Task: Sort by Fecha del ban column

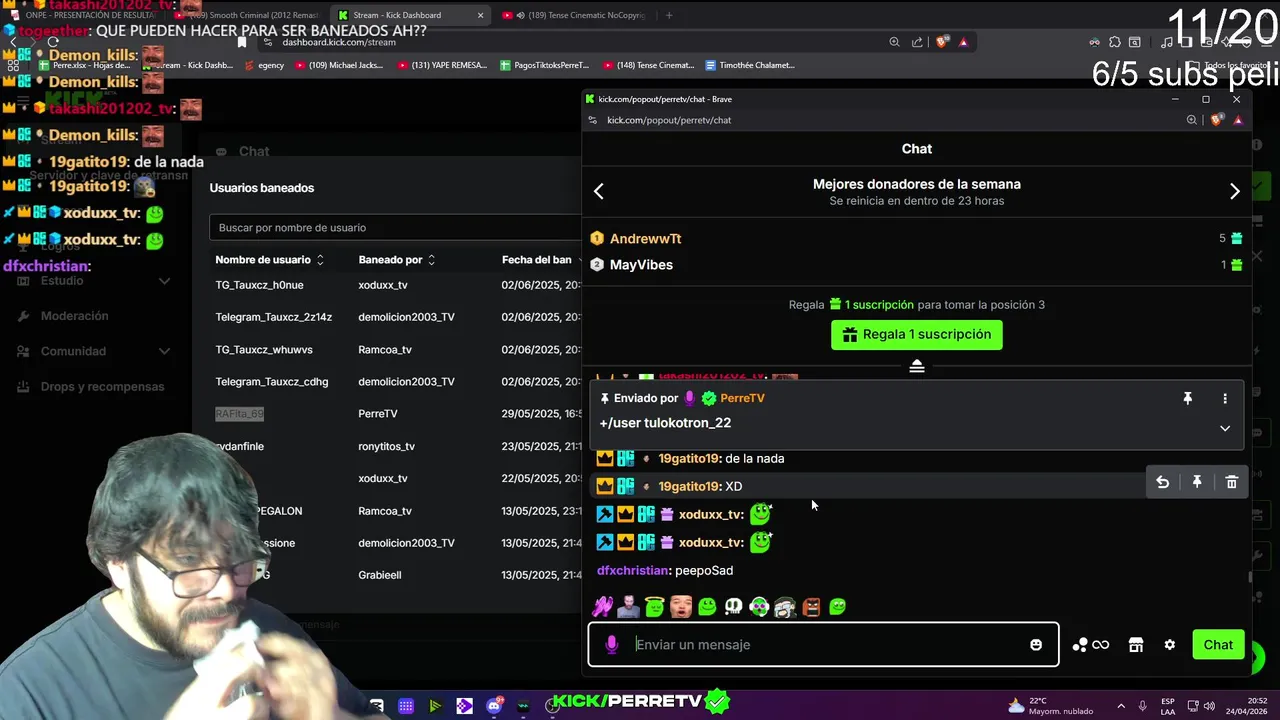Action: click(x=541, y=260)
